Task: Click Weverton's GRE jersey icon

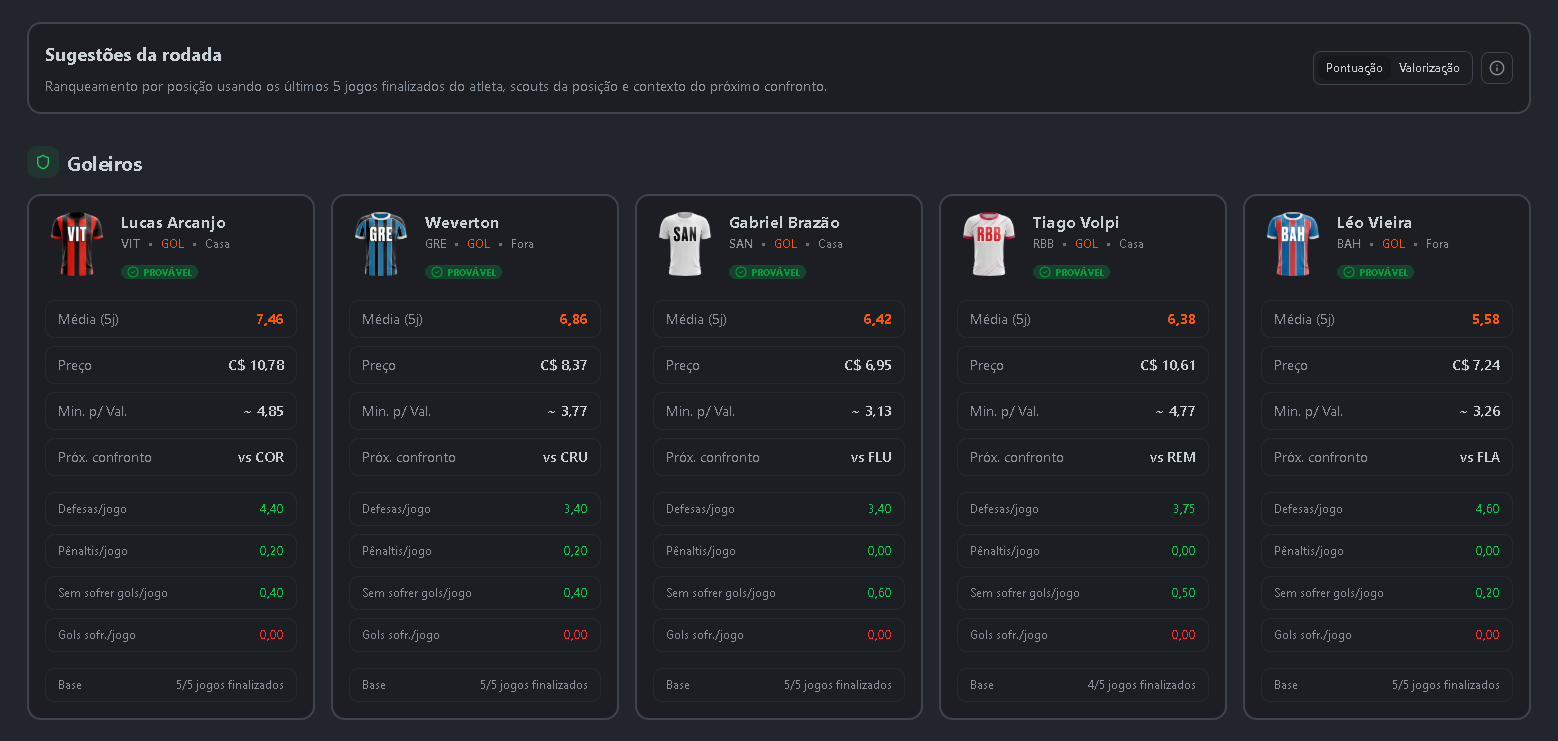Action: click(x=381, y=243)
